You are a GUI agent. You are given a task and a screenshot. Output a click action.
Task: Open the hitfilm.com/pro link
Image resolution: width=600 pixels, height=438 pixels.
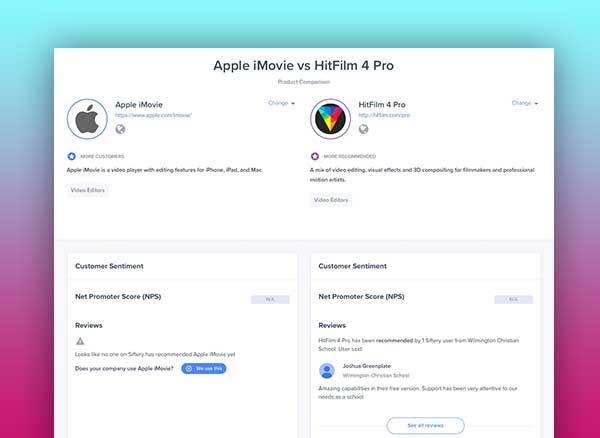pos(384,115)
